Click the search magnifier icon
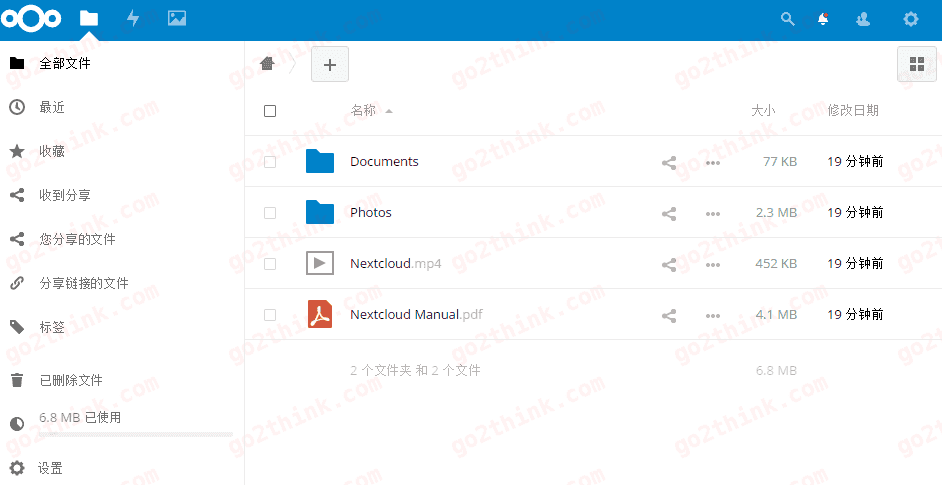The image size is (942, 485). click(x=787, y=19)
